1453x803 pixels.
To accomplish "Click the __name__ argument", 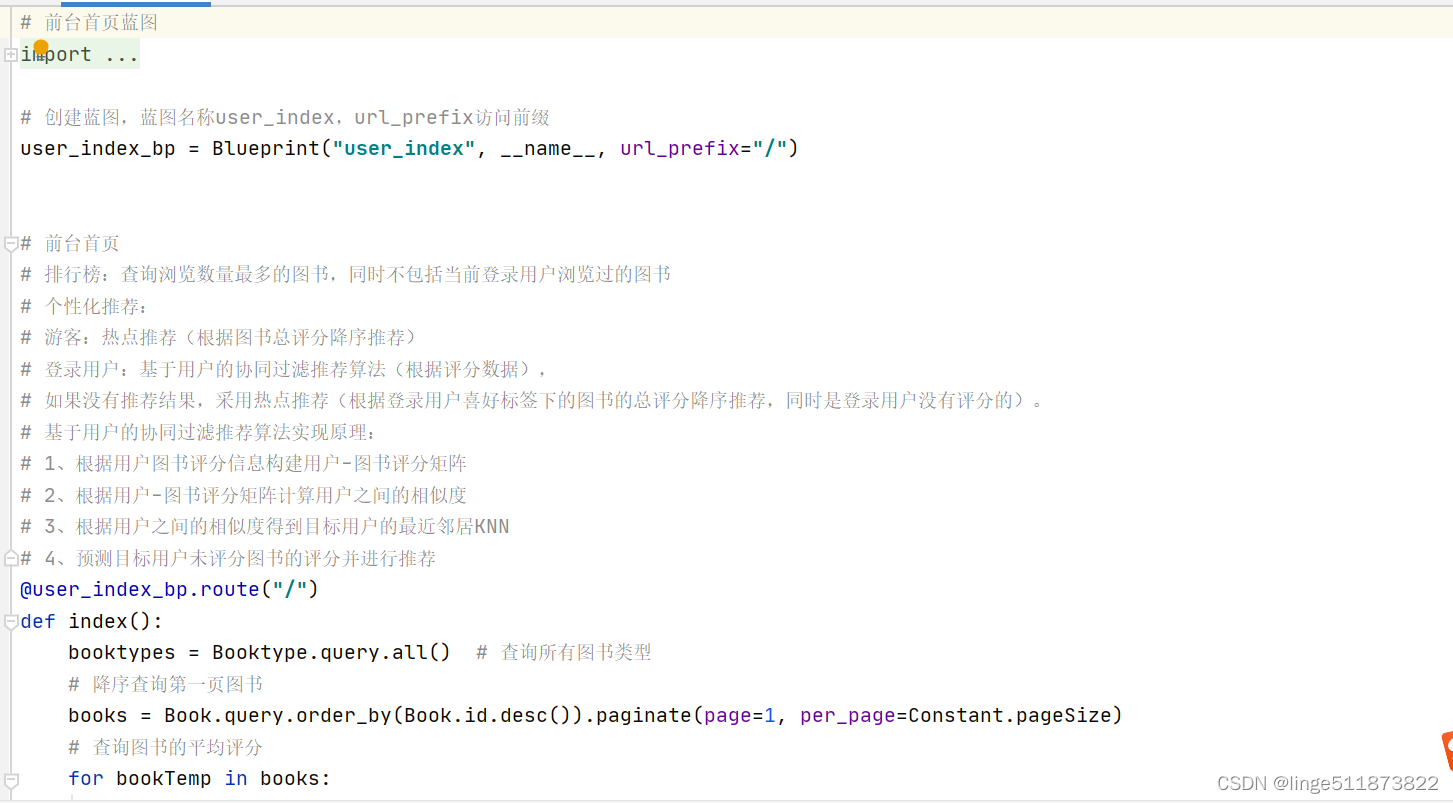I will [x=547, y=149].
